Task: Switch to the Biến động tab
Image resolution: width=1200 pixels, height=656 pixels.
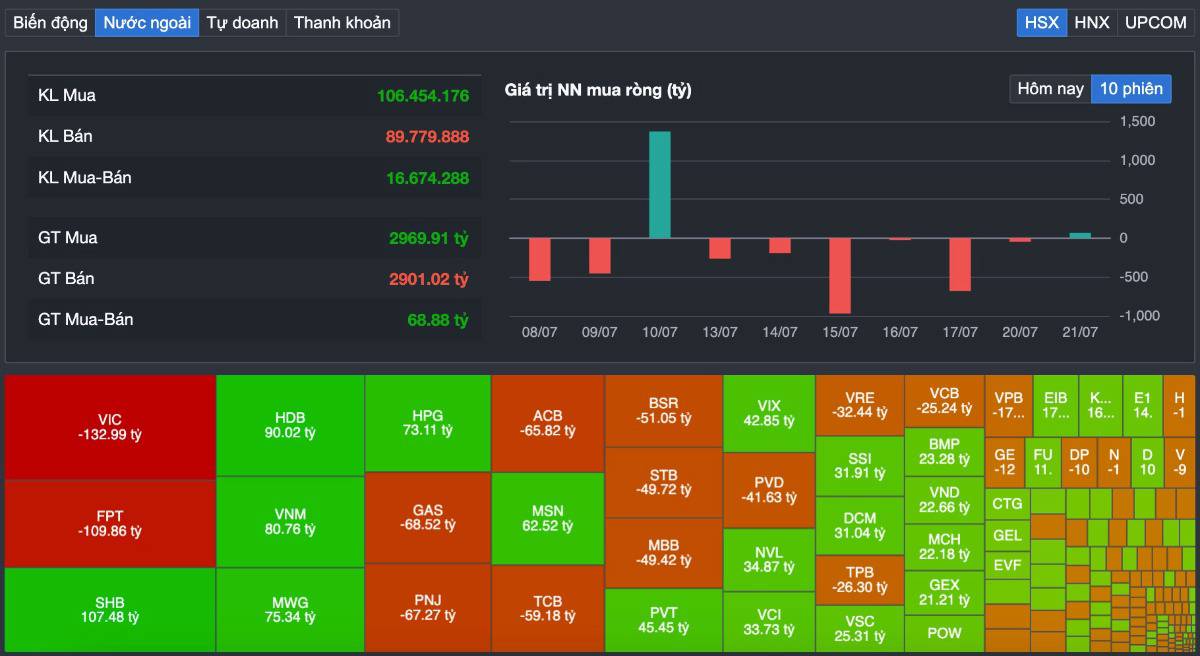Action: coord(50,22)
